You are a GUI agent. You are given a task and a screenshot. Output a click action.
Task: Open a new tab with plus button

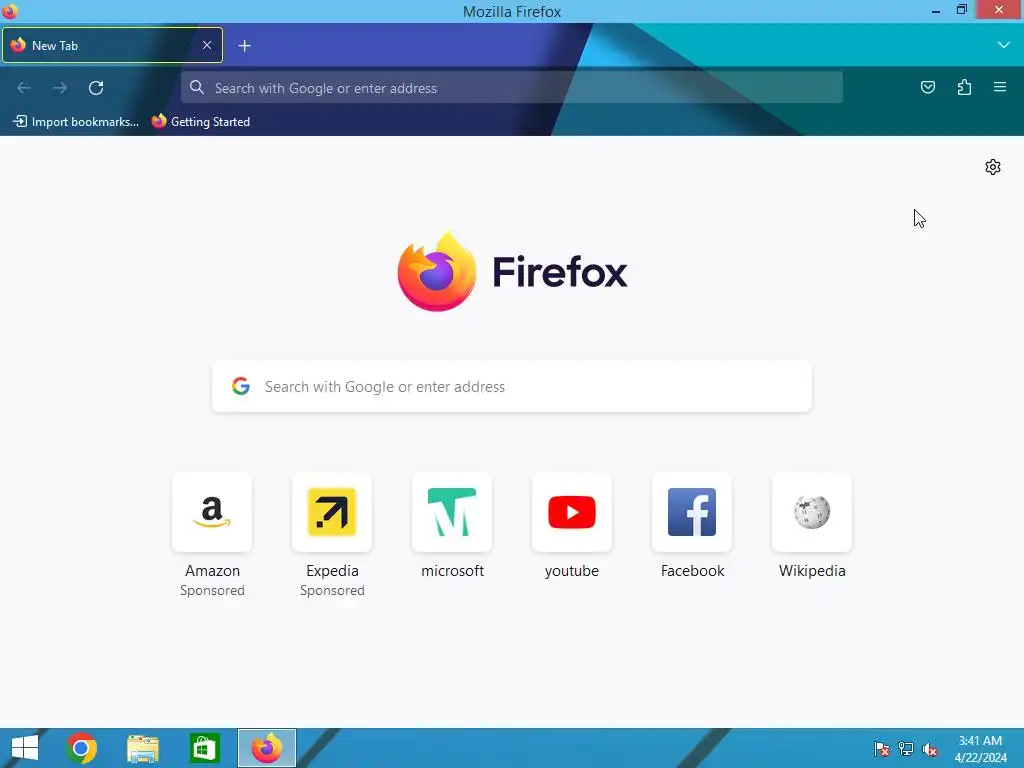pyautogui.click(x=244, y=46)
